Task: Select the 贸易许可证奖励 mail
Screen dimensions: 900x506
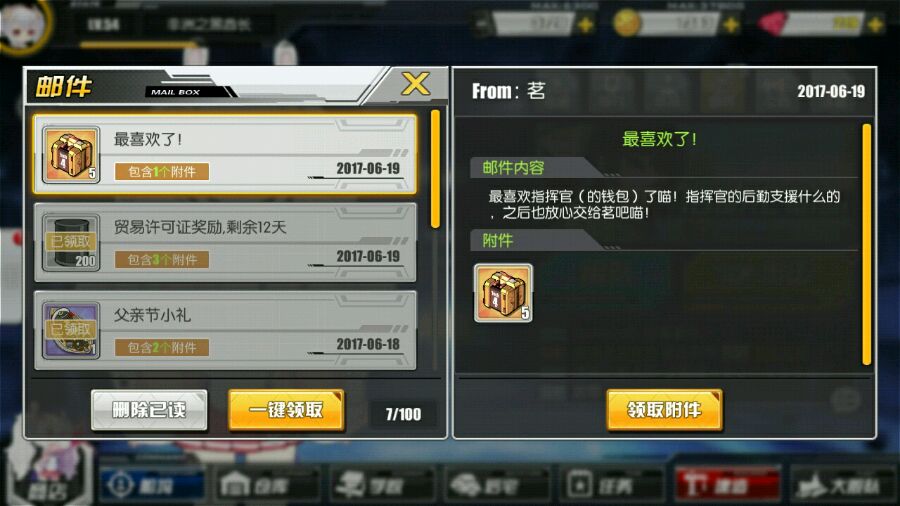Action: pos(225,242)
